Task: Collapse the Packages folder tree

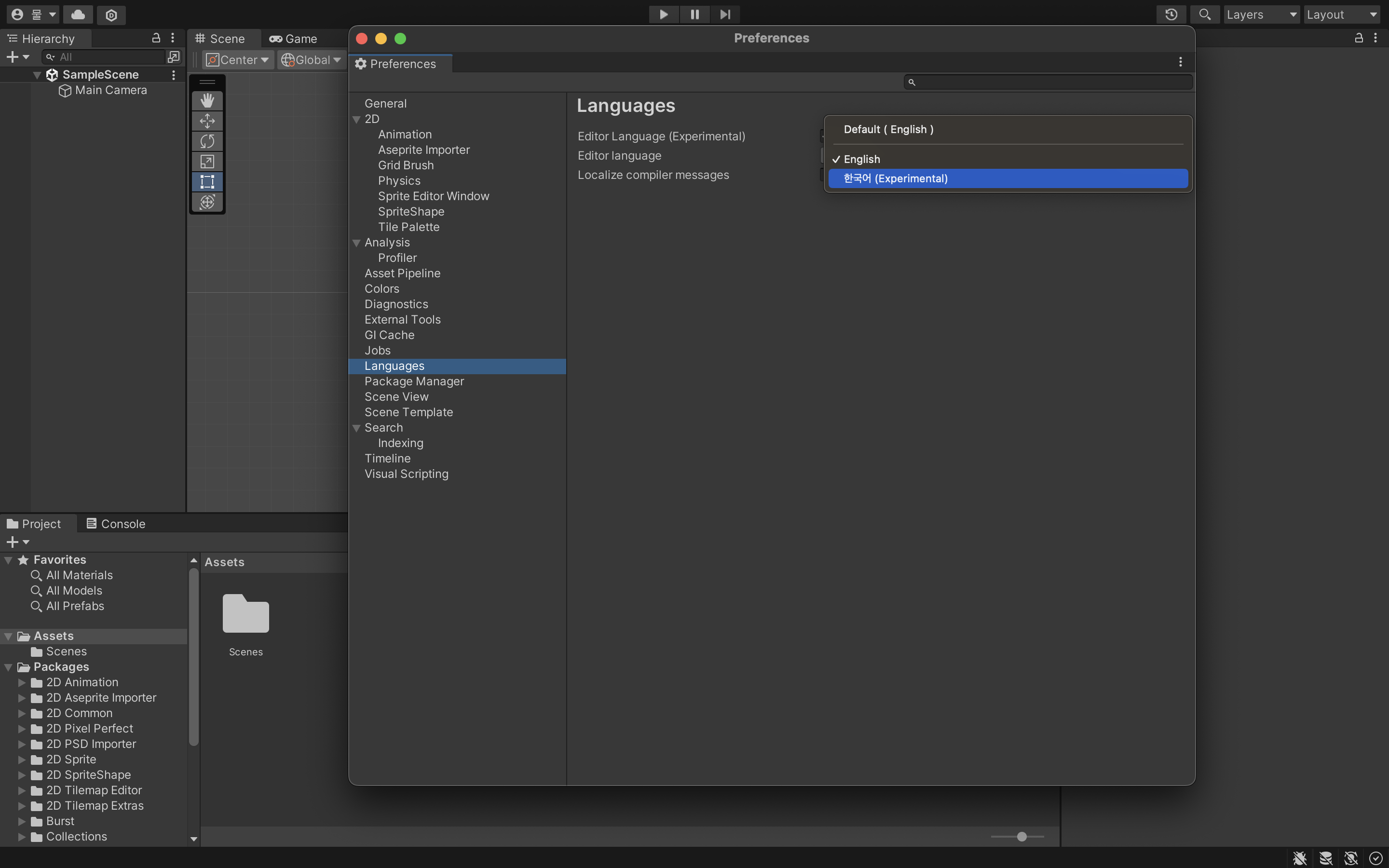Action: point(9,667)
